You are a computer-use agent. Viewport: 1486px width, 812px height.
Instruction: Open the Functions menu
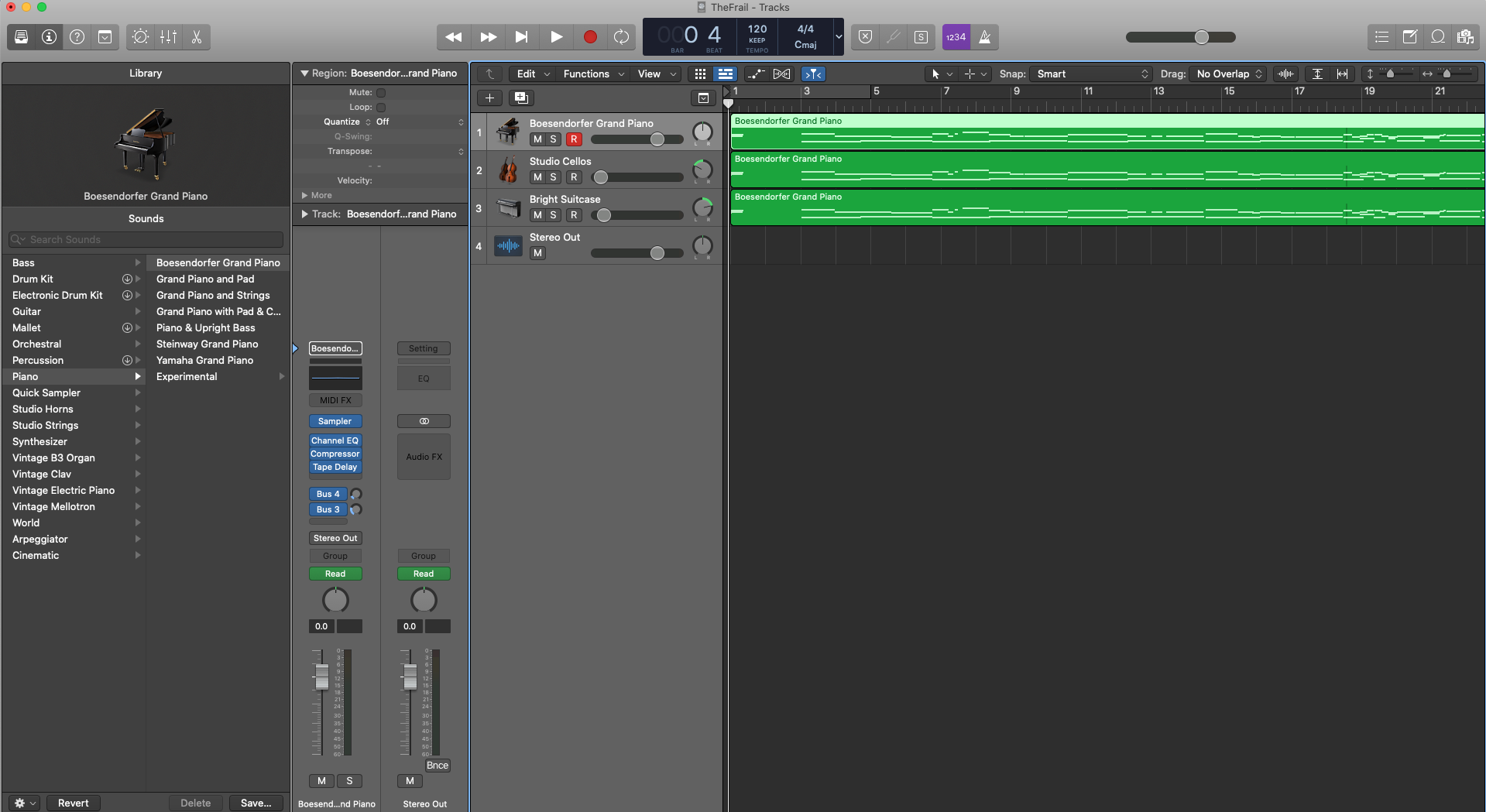tap(593, 74)
